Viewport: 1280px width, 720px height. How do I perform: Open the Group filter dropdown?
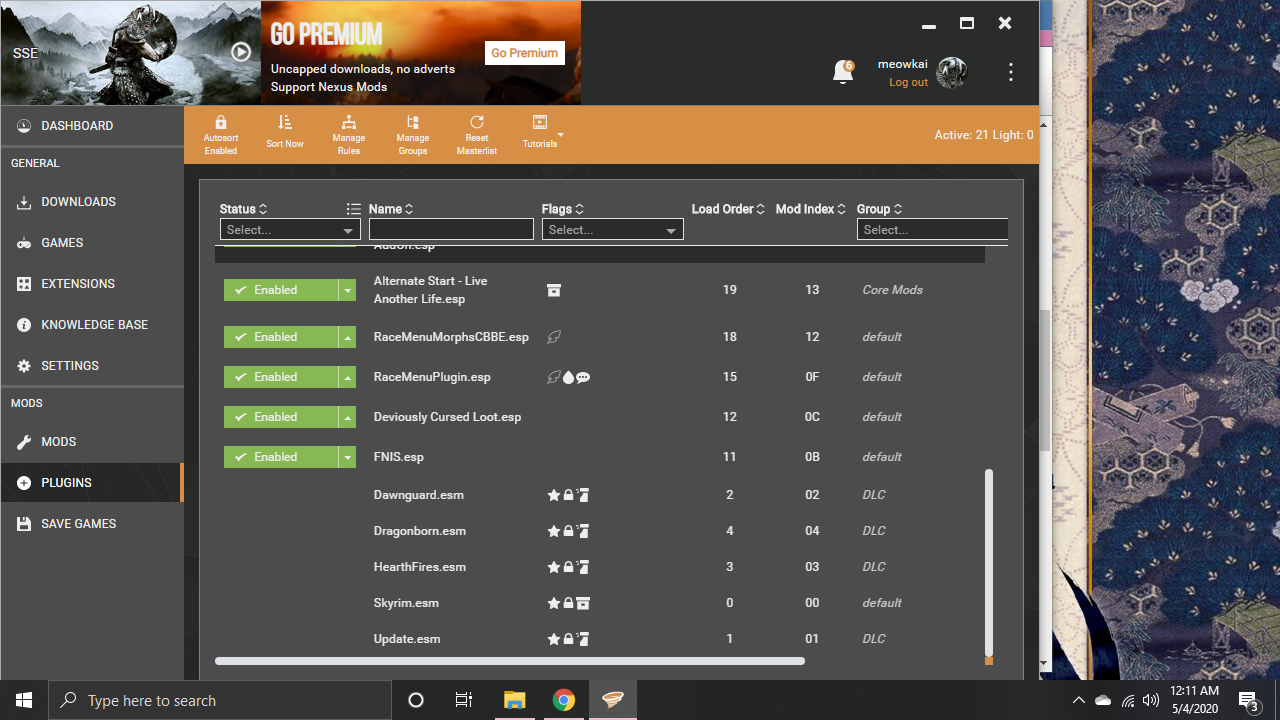point(932,230)
